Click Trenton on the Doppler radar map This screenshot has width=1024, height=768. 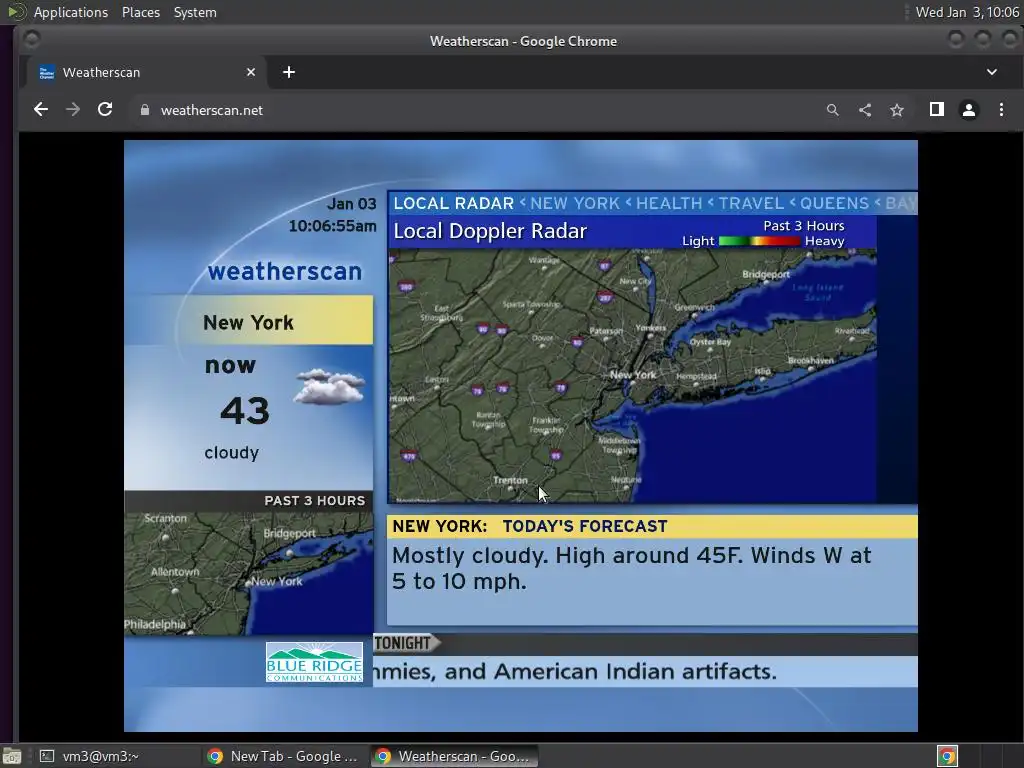click(x=510, y=480)
